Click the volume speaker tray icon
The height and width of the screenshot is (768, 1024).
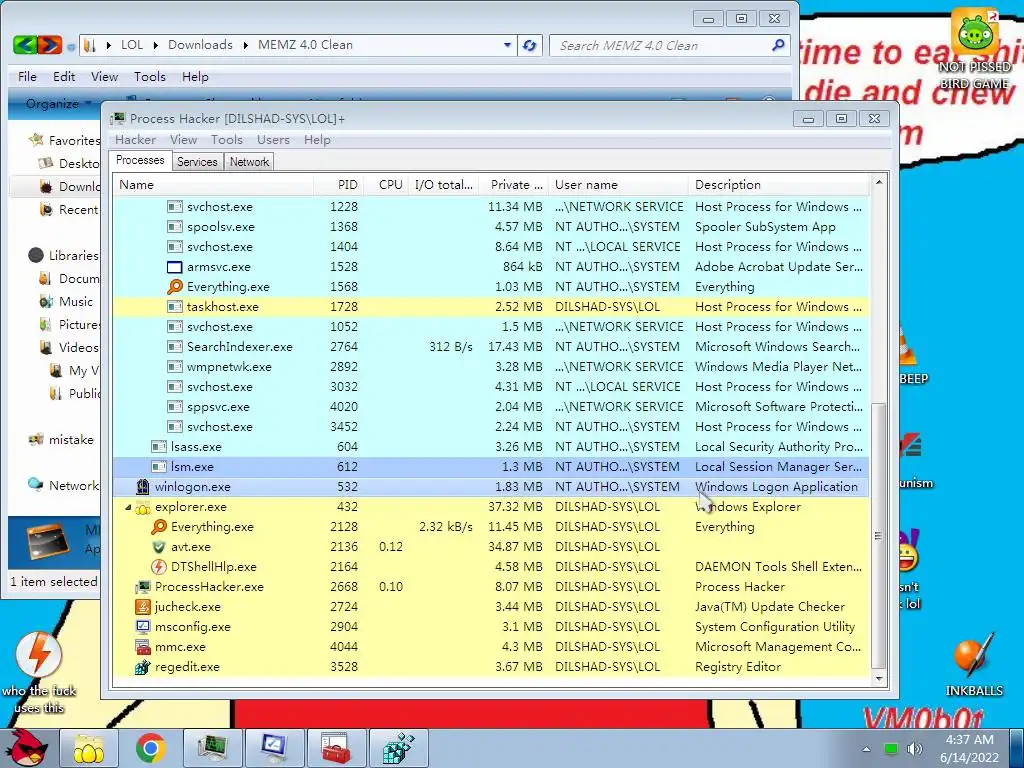pyautogui.click(x=915, y=748)
